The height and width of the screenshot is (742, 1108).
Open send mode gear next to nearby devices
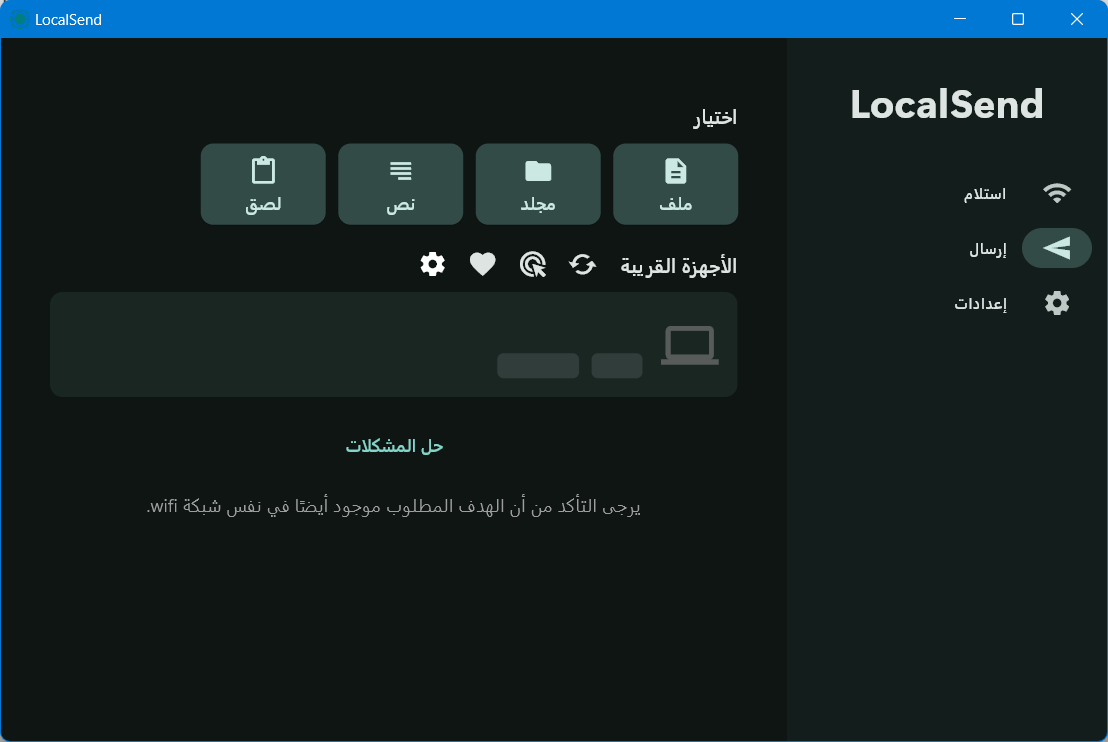(x=432, y=265)
